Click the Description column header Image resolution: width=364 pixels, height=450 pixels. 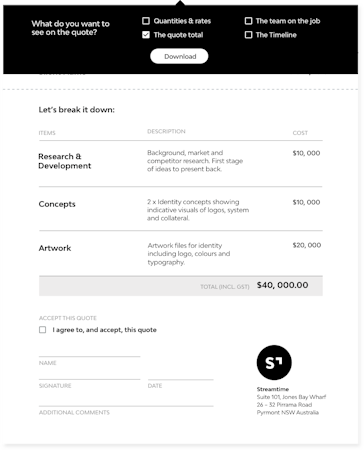166,131
